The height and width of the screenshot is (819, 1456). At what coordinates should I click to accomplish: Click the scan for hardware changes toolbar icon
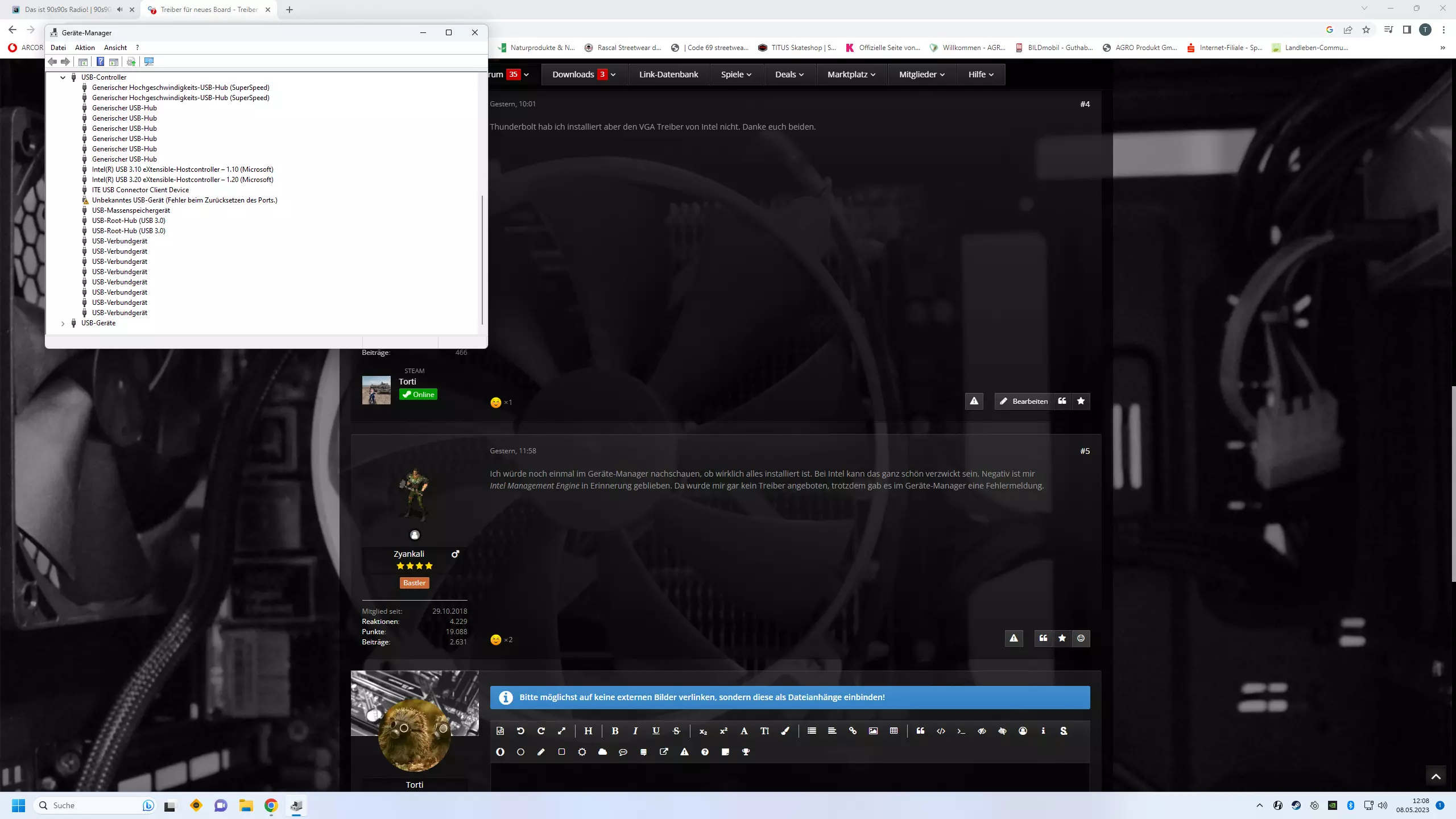click(x=149, y=61)
